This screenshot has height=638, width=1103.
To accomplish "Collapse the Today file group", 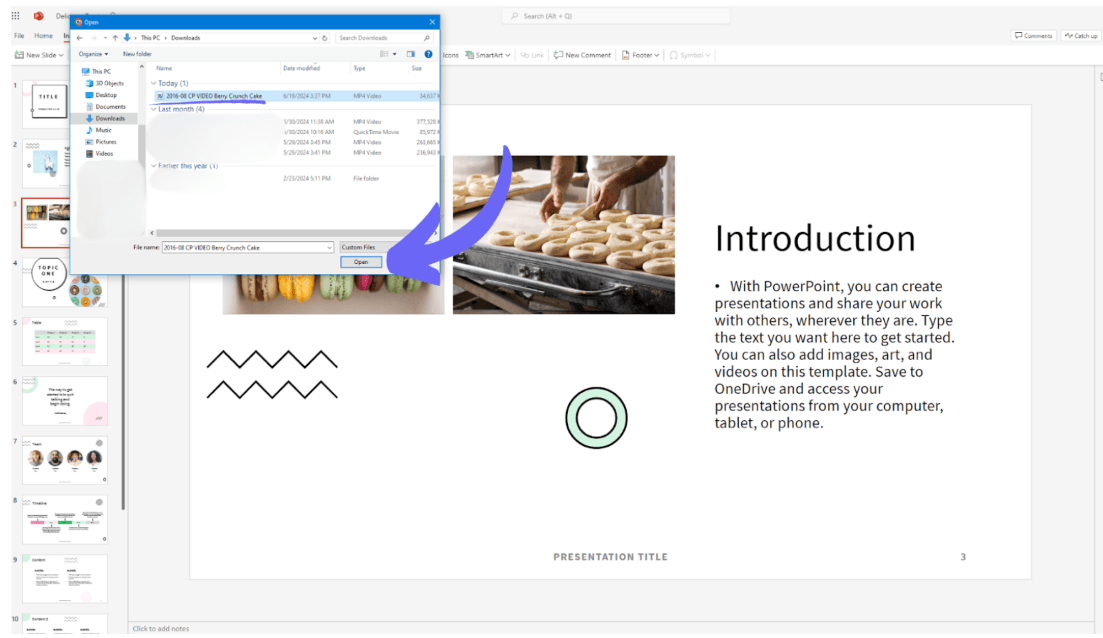I will (153, 83).
